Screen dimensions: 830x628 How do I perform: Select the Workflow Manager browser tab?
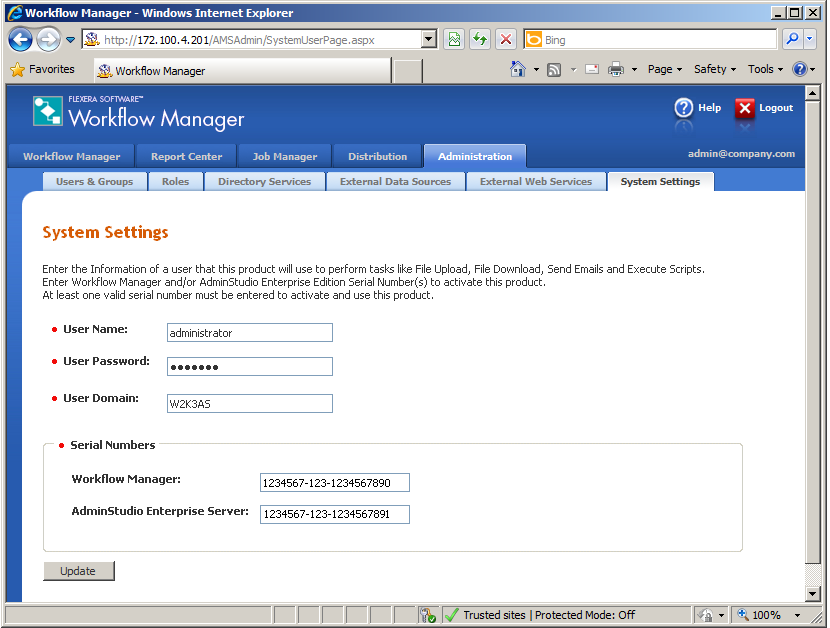tap(243, 70)
